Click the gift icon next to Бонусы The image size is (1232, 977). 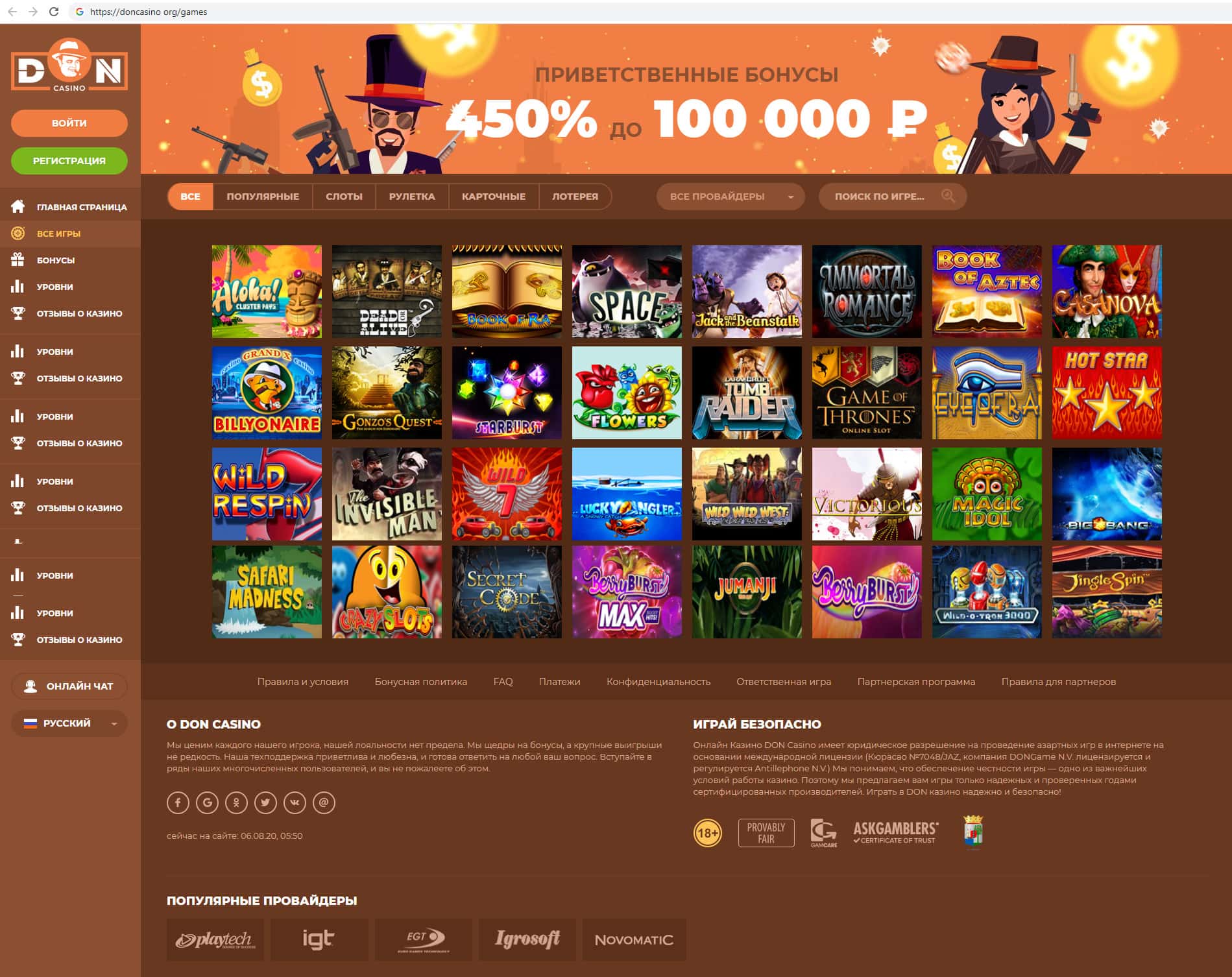[x=18, y=259]
